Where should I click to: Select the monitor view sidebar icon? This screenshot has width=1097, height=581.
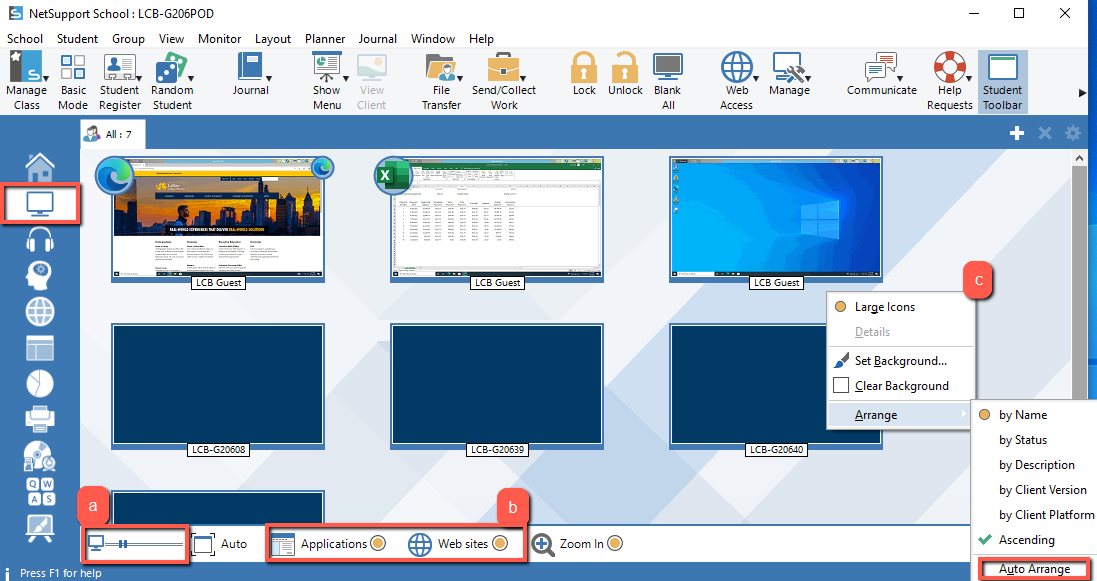tap(40, 204)
